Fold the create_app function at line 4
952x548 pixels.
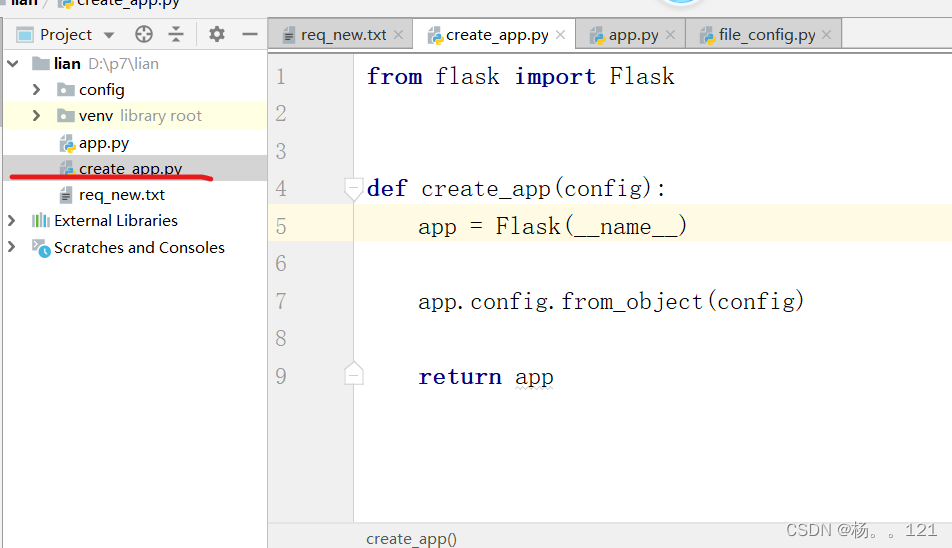point(353,189)
